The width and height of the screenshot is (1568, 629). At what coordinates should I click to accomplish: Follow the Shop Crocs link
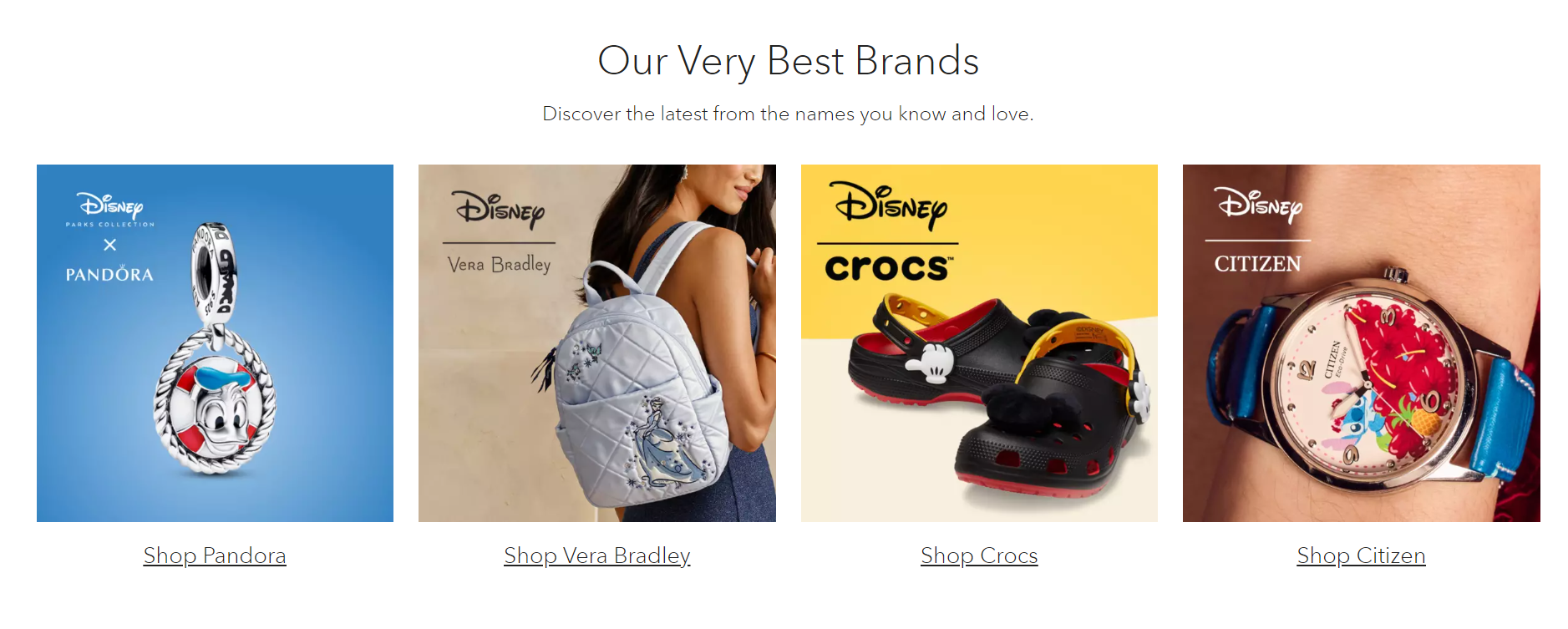(979, 555)
